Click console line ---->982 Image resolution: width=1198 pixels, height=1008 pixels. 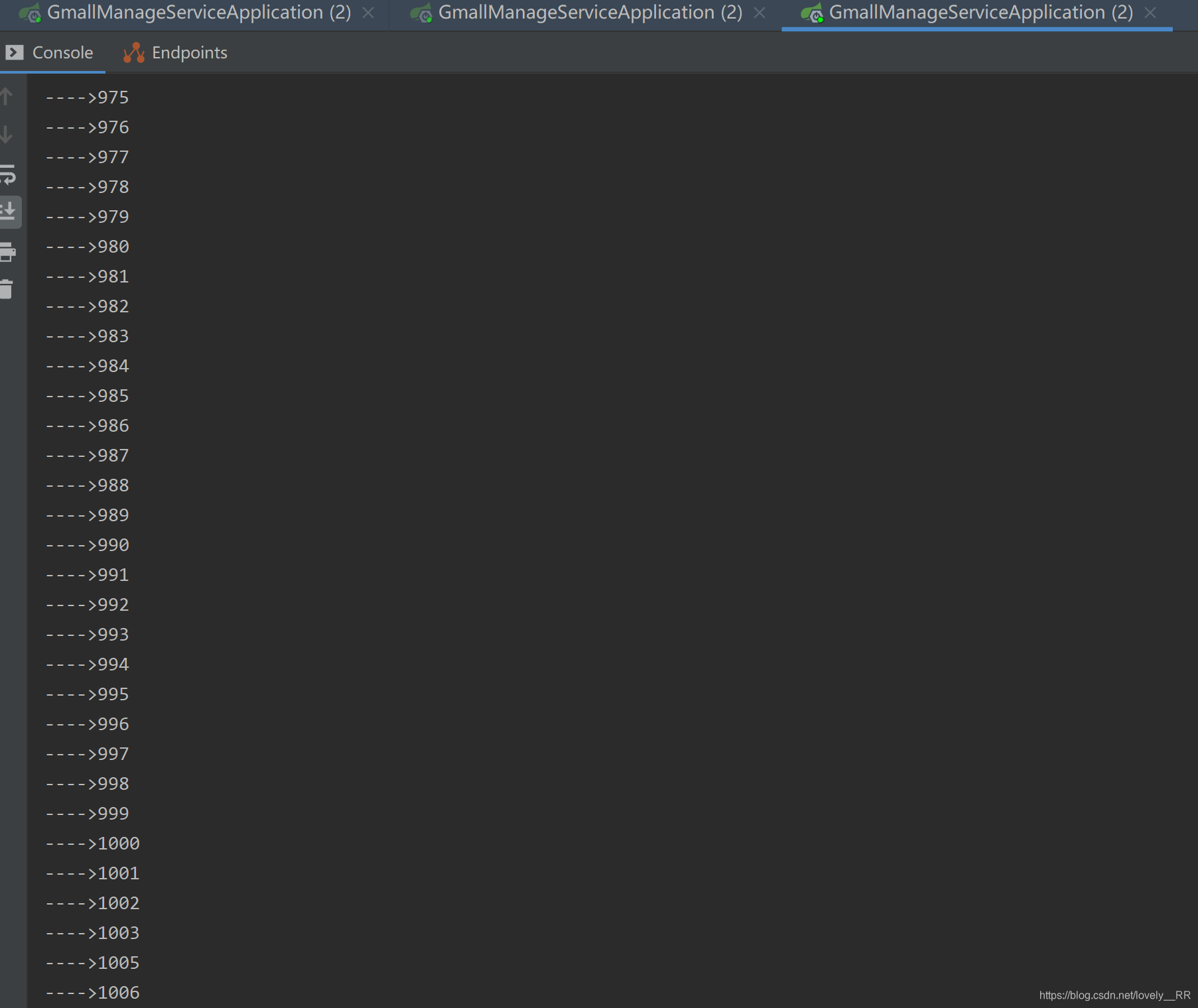coord(87,306)
